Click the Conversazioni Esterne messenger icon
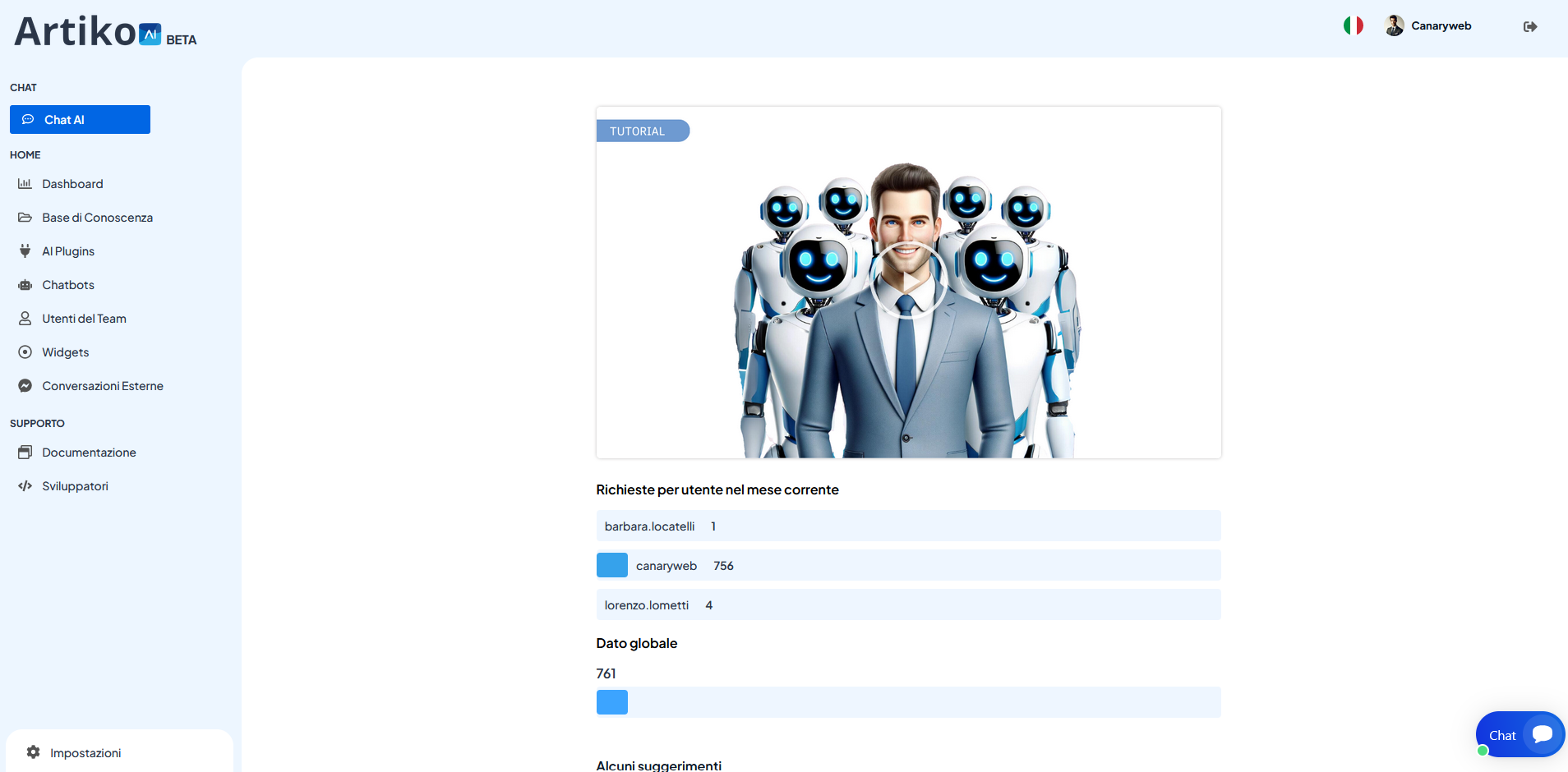The width and height of the screenshot is (1568, 772). 25,386
